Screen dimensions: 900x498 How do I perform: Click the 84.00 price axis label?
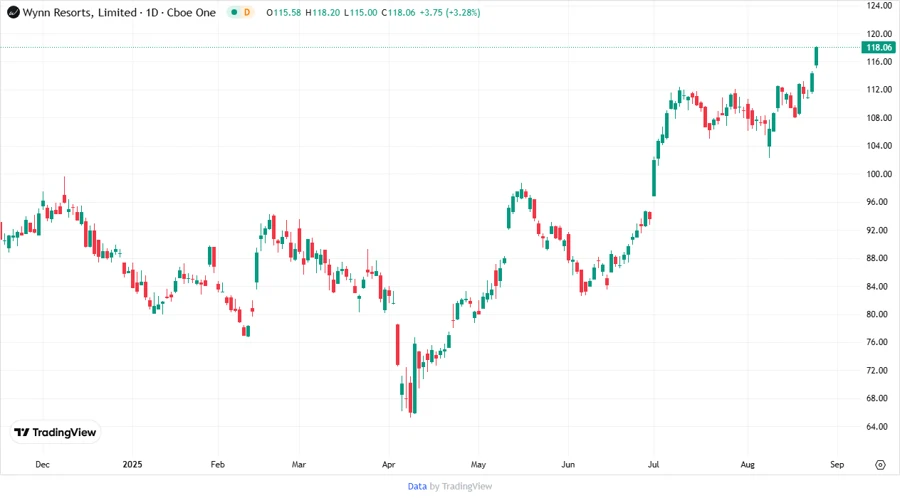(879, 286)
